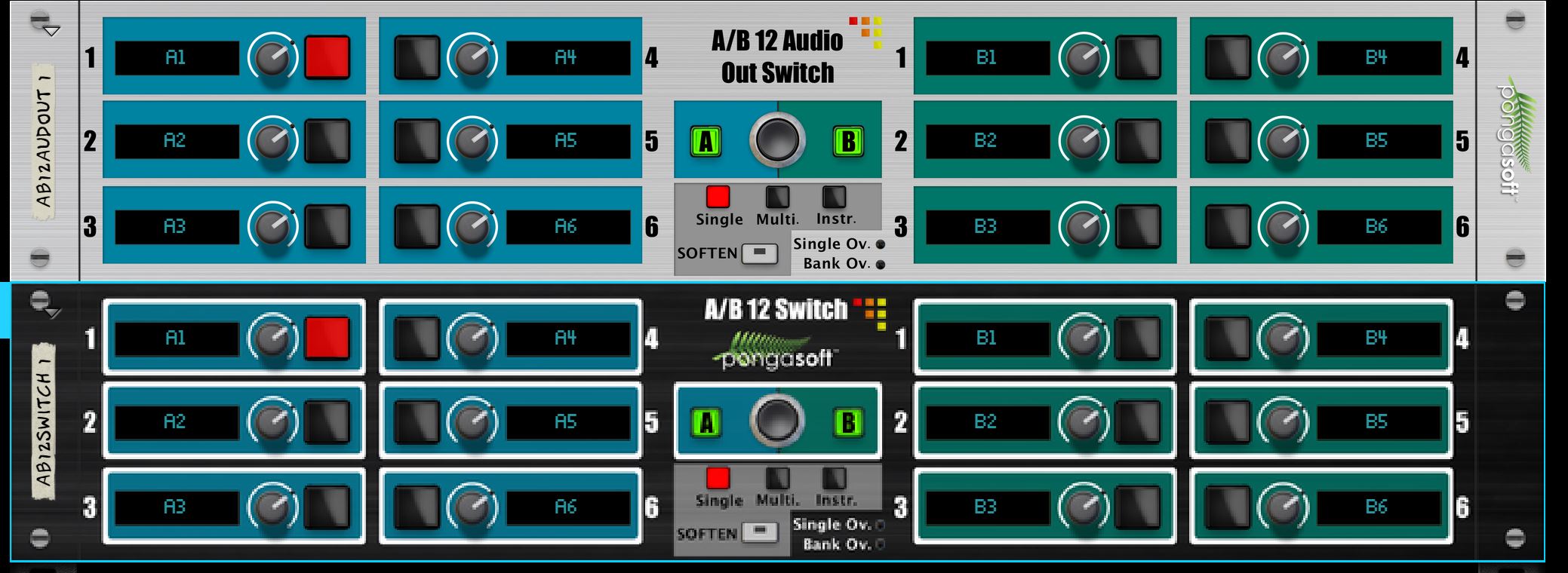Select Single mode on A/B 12 Switch
1568x573 pixels.
(718, 478)
